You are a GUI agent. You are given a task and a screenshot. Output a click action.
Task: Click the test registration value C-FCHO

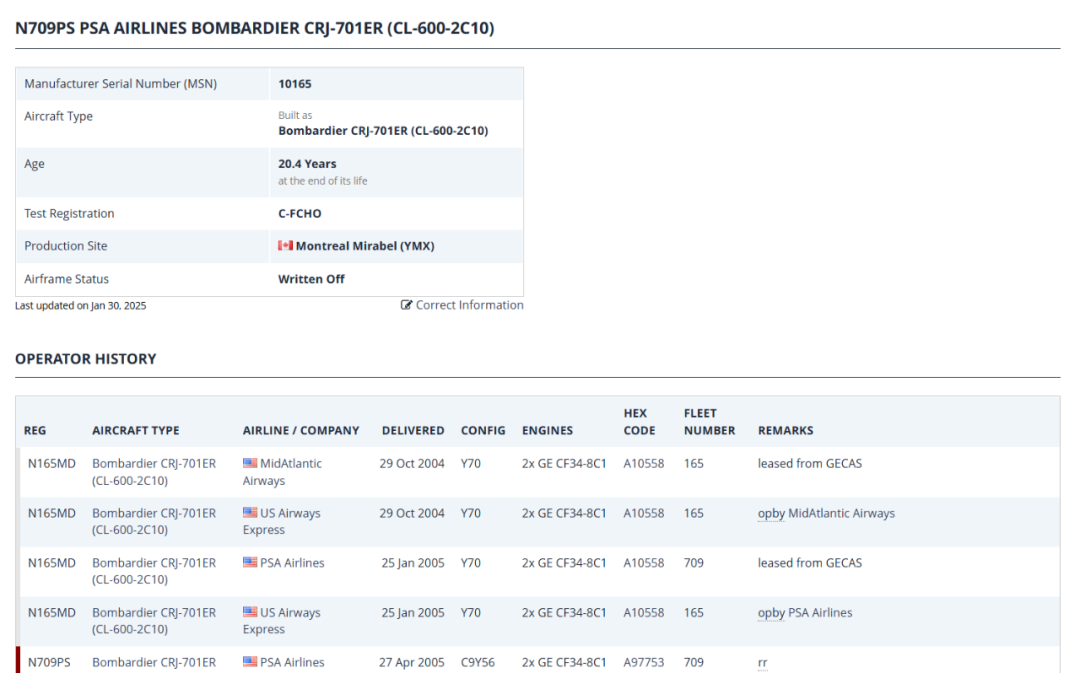300,214
